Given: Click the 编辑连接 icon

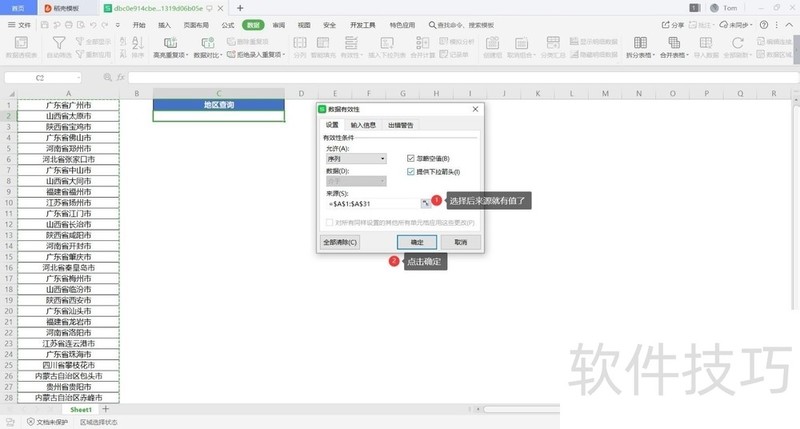Looking at the screenshot, I should click(x=761, y=41).
